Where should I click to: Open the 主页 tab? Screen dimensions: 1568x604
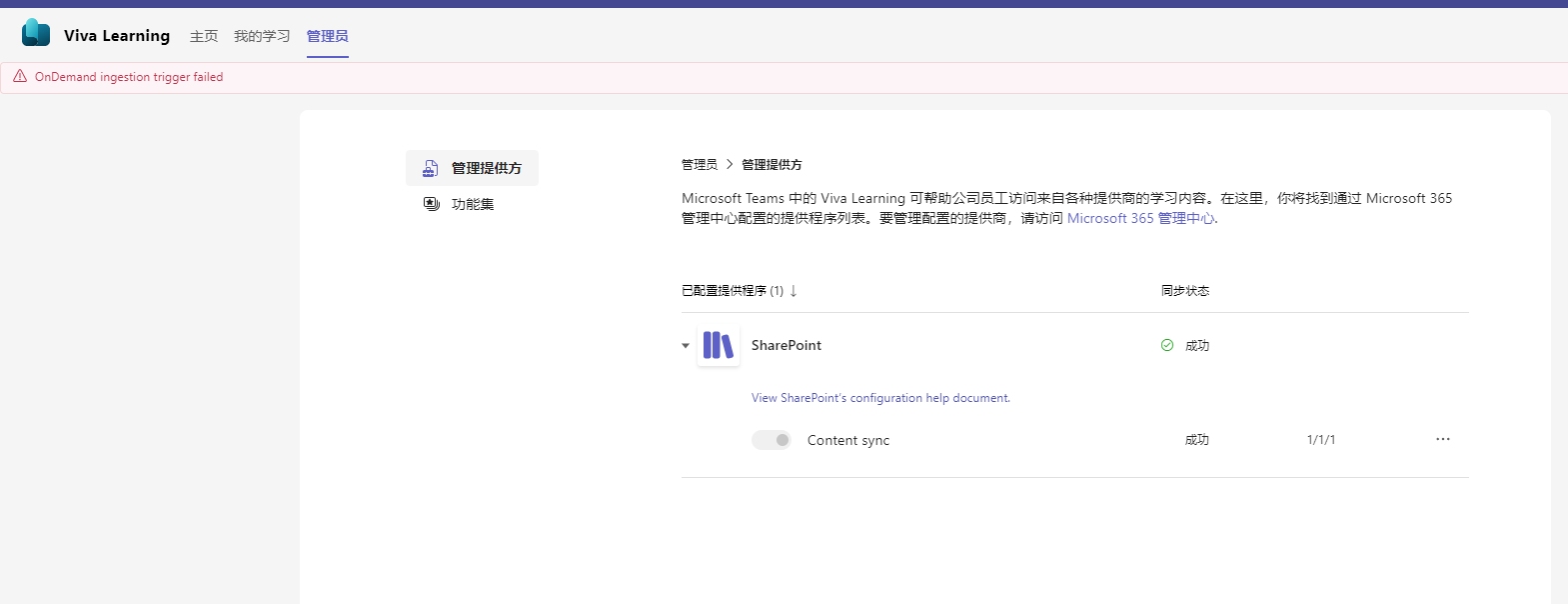point(204,36)
